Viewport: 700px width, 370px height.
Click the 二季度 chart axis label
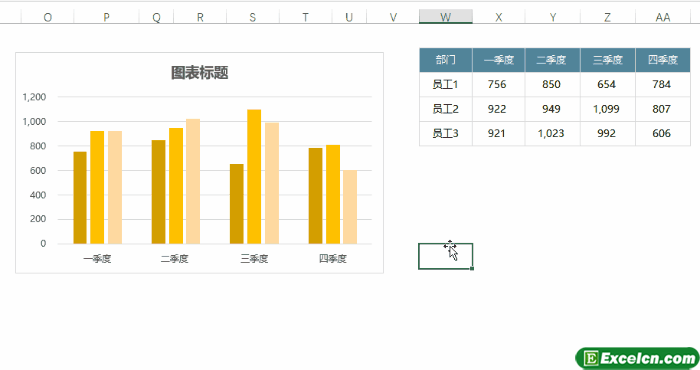175,258
